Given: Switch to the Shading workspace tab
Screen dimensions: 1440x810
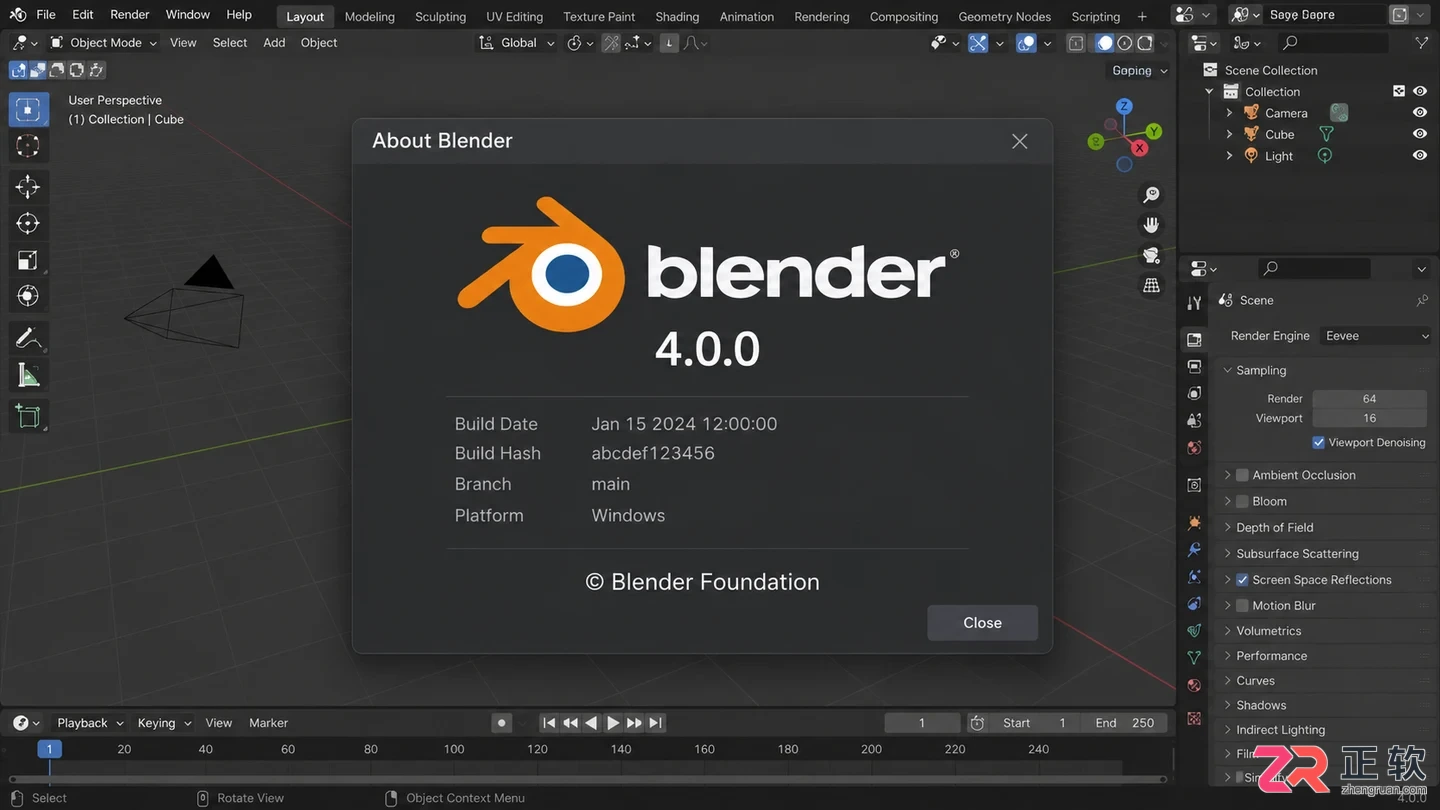Looking at the screenshot, I should 677,16.
